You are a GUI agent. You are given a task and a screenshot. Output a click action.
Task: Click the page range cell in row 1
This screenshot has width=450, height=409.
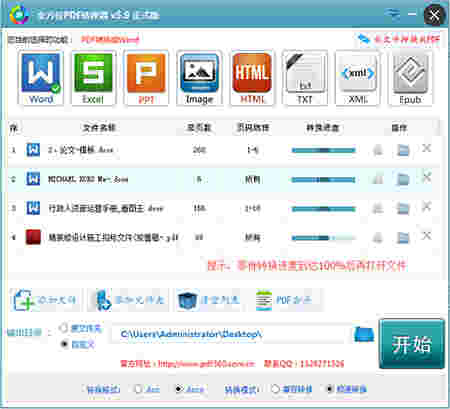(x=252, y=150)
